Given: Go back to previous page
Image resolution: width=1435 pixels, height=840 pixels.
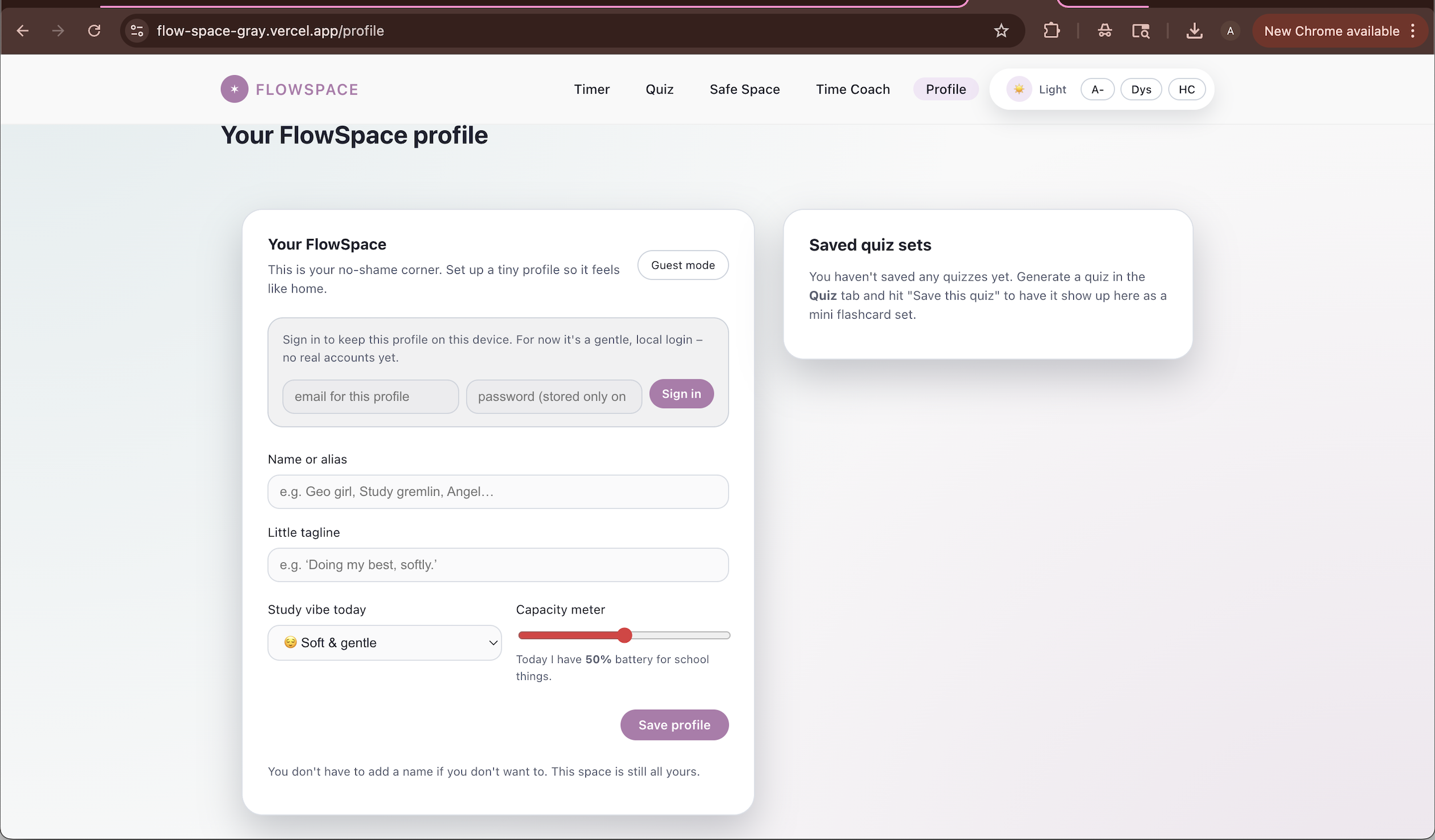Looking at the screenshot, I should (x=23, y=31).
